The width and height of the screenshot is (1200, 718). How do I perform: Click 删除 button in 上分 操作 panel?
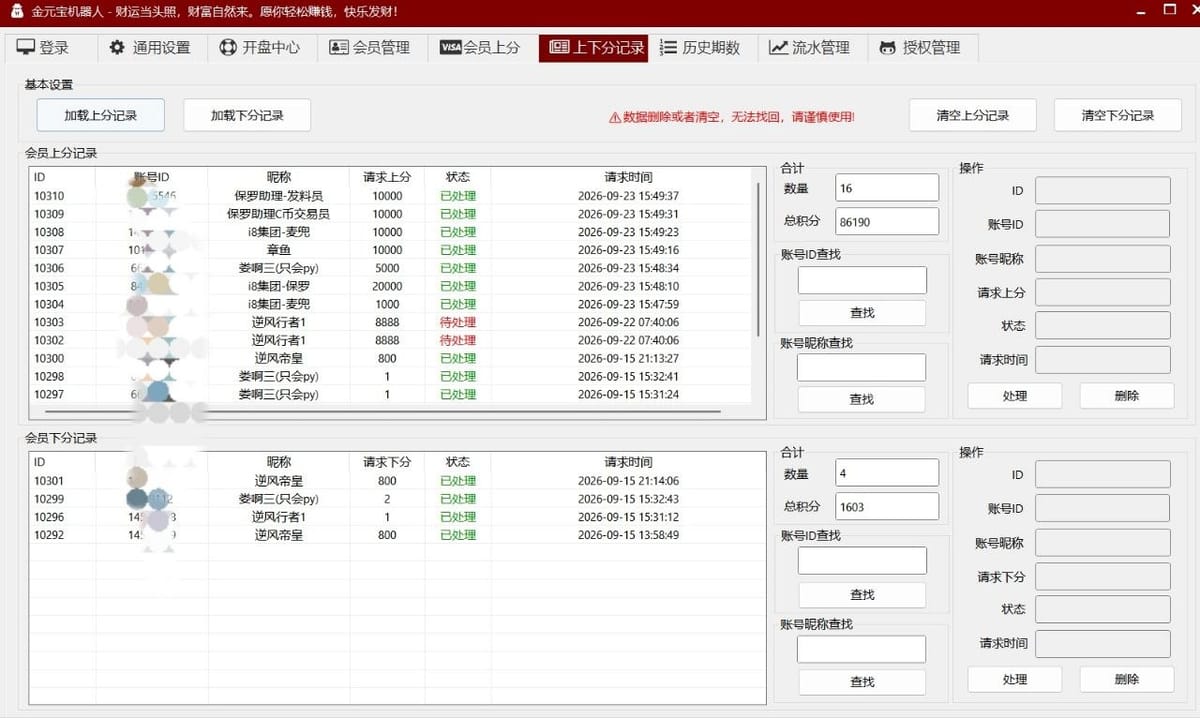[1127, 396]
